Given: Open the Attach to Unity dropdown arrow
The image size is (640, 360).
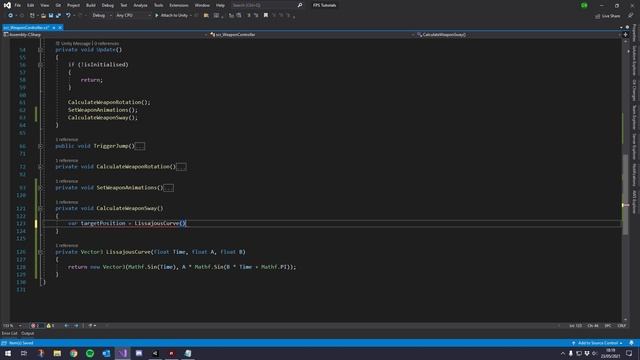Looking at the screenshot, I should [x=191, y=16].
